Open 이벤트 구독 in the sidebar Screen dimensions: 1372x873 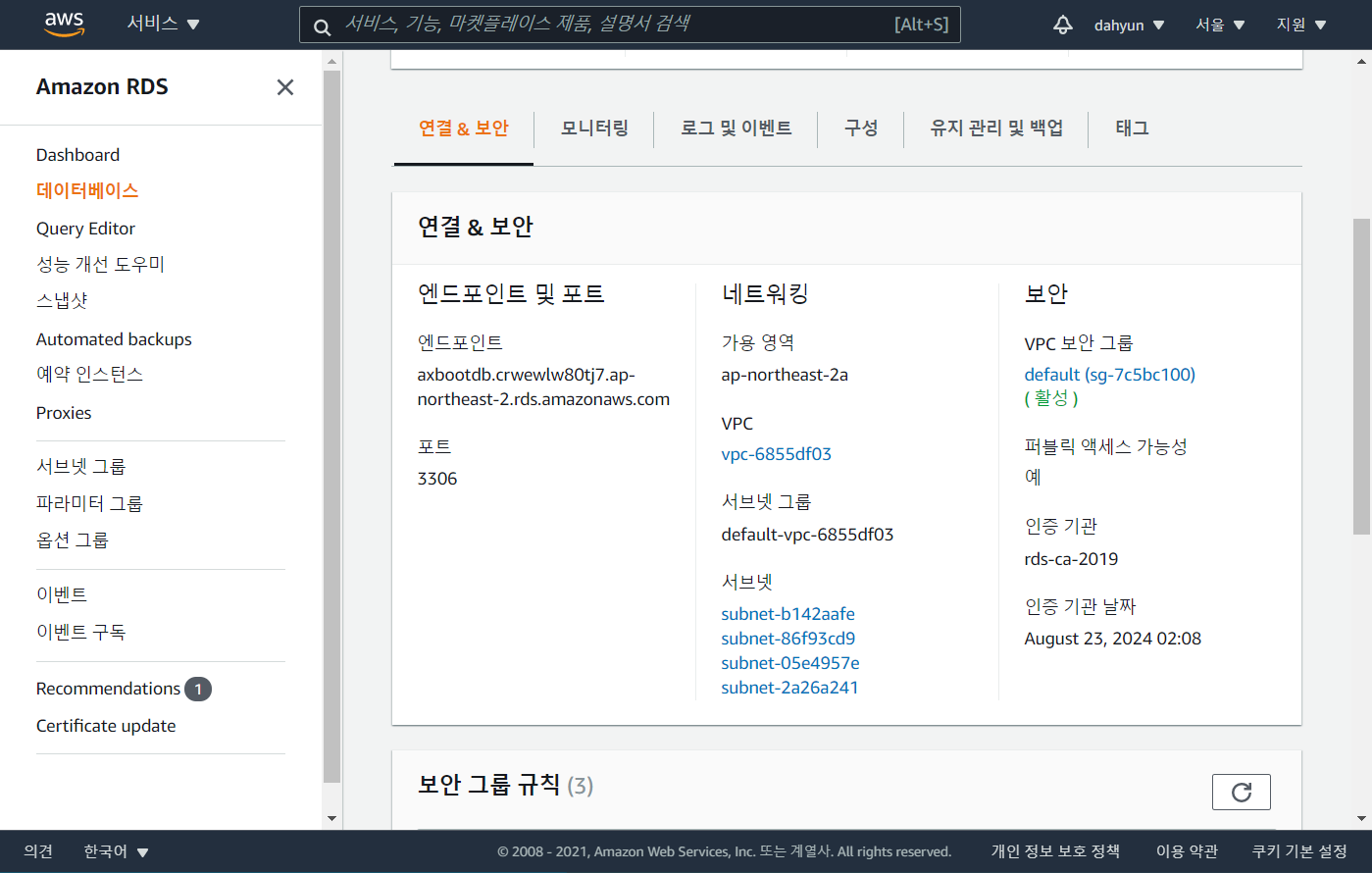tap(80, 633)
